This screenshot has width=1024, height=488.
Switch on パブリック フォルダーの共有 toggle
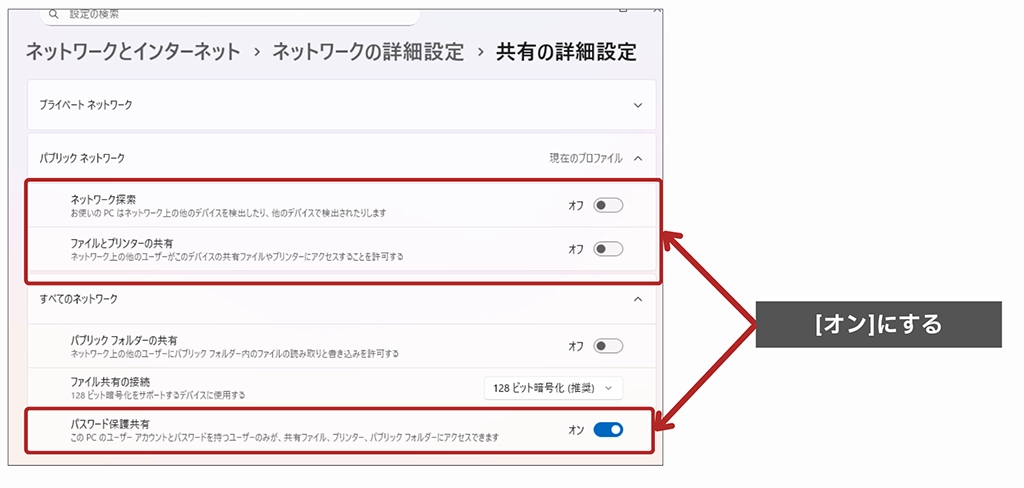click(x=608, y=346)
